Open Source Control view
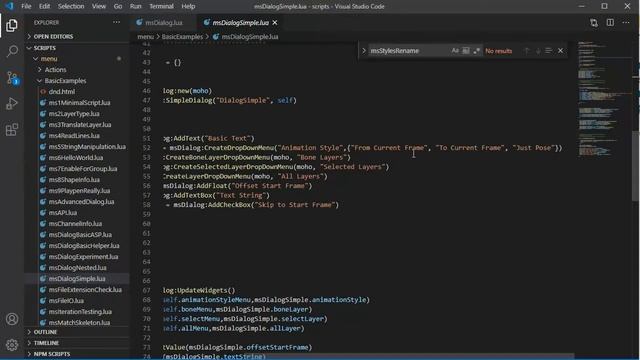This screenshot has width=640, height=360. coord(12,77)
